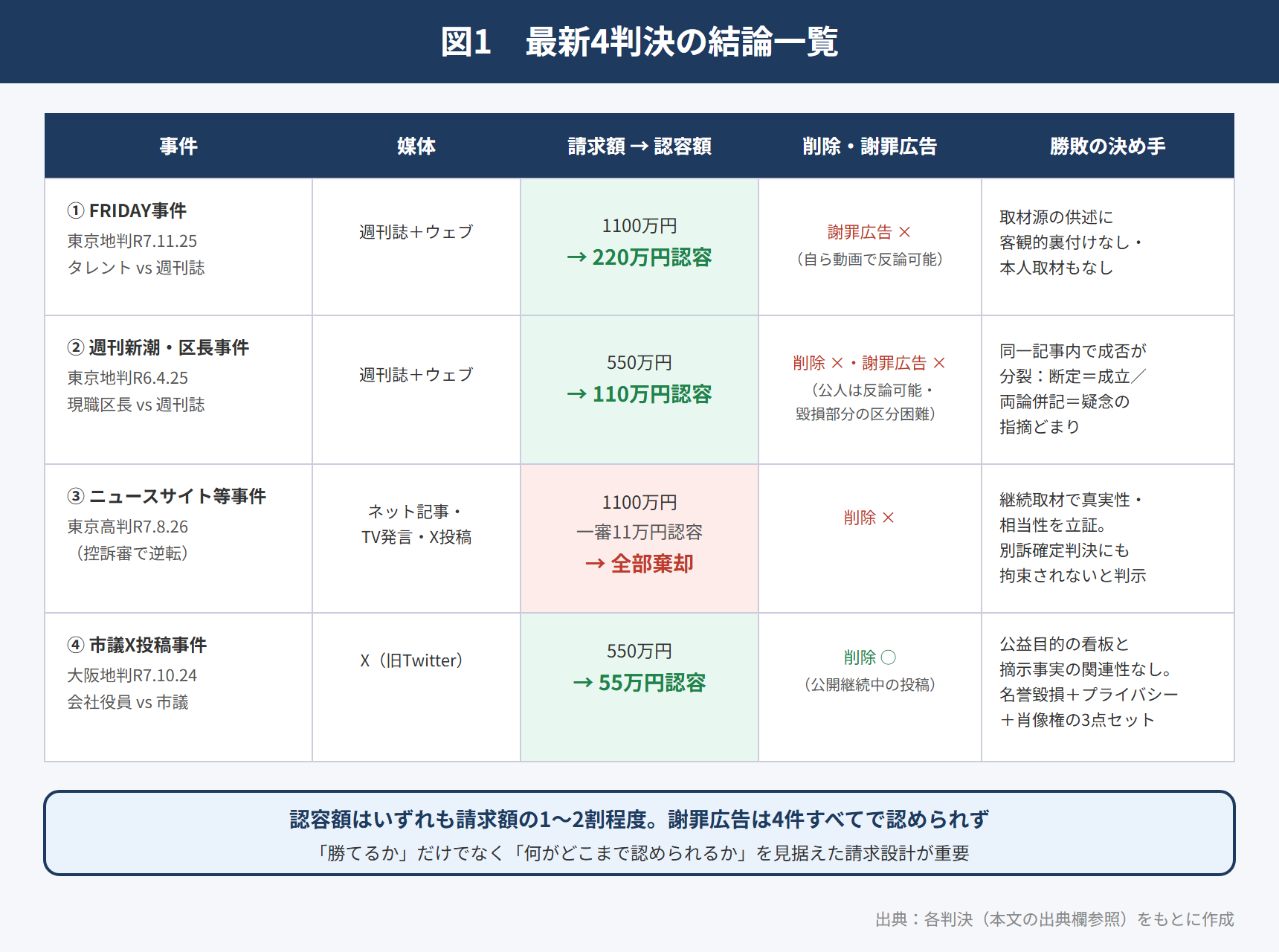Click the note (自ら動画で反論可能)
This screenshot has width=1279, height=952.
870,259
